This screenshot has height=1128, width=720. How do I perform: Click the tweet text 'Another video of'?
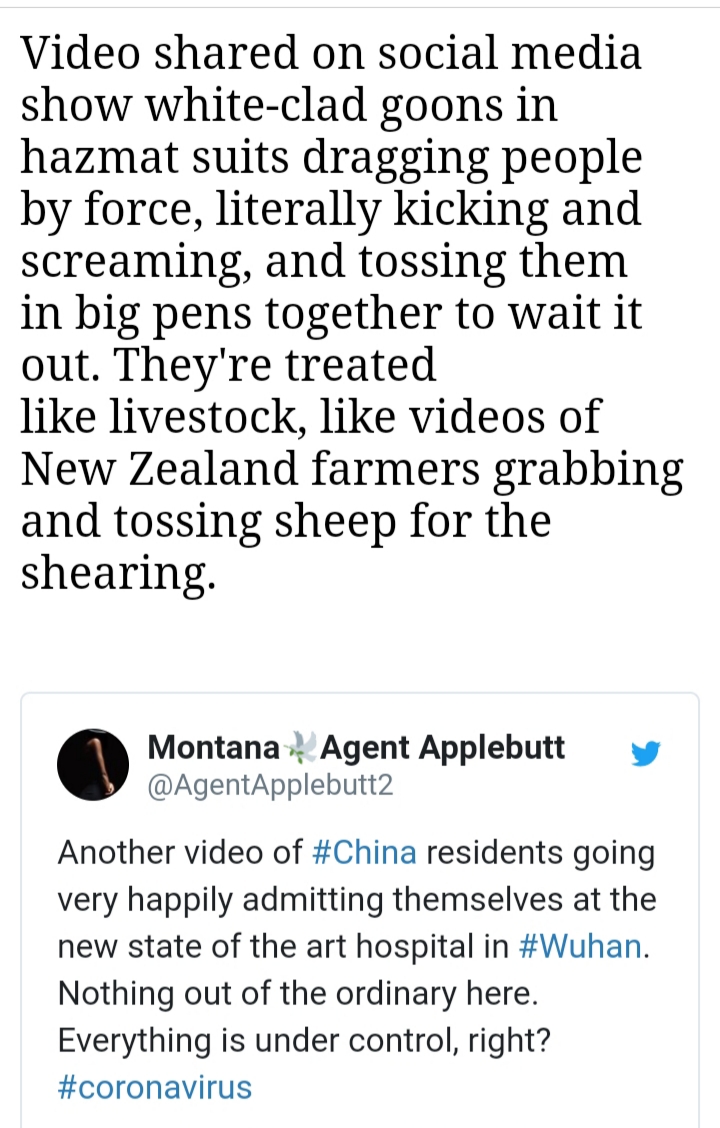[x=180, y=853]
